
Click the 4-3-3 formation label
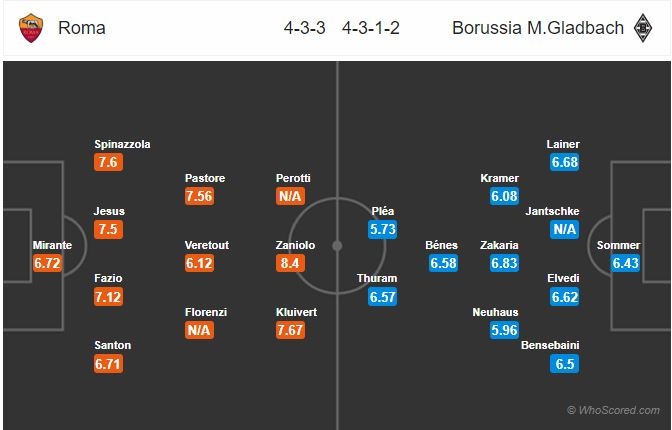click(x=304, y=28)
